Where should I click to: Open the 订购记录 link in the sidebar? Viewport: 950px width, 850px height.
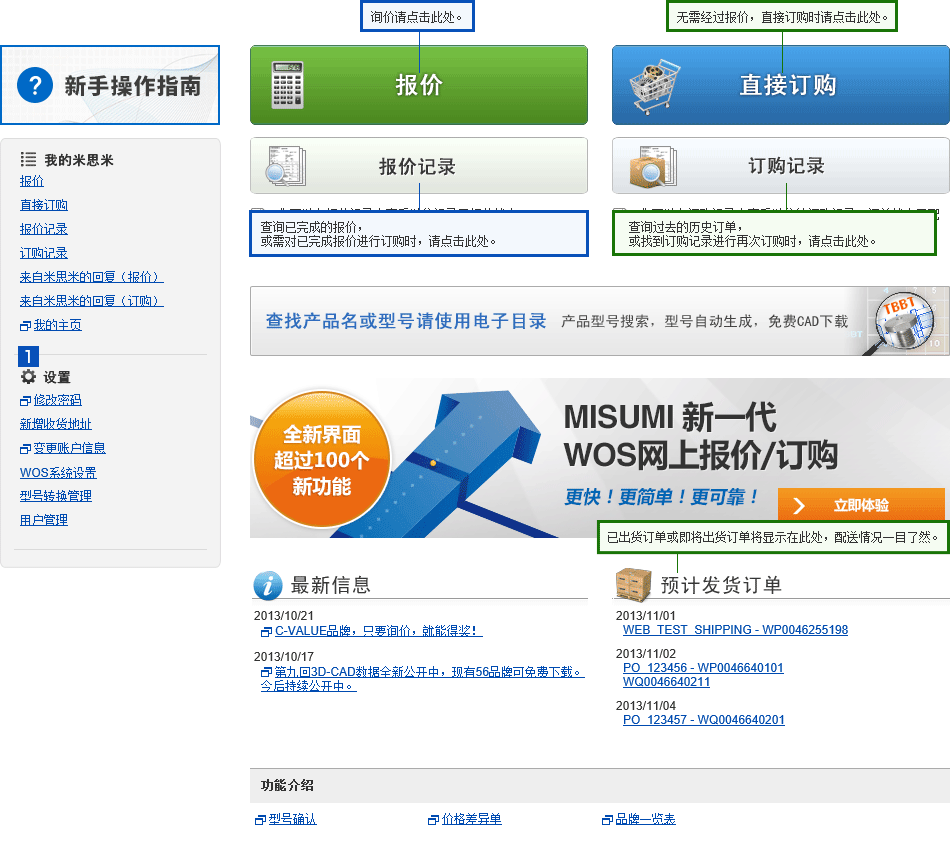click(44, 253)
